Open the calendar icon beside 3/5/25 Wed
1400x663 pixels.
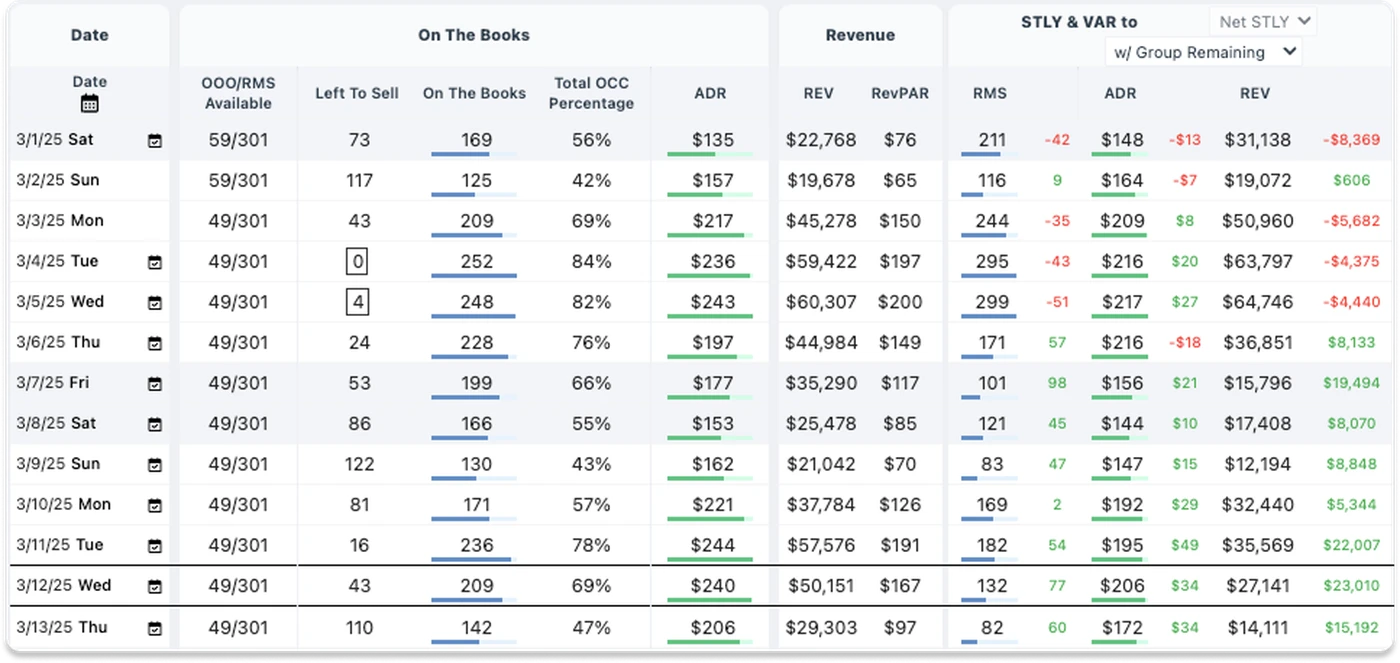click(x=155, y=302)
